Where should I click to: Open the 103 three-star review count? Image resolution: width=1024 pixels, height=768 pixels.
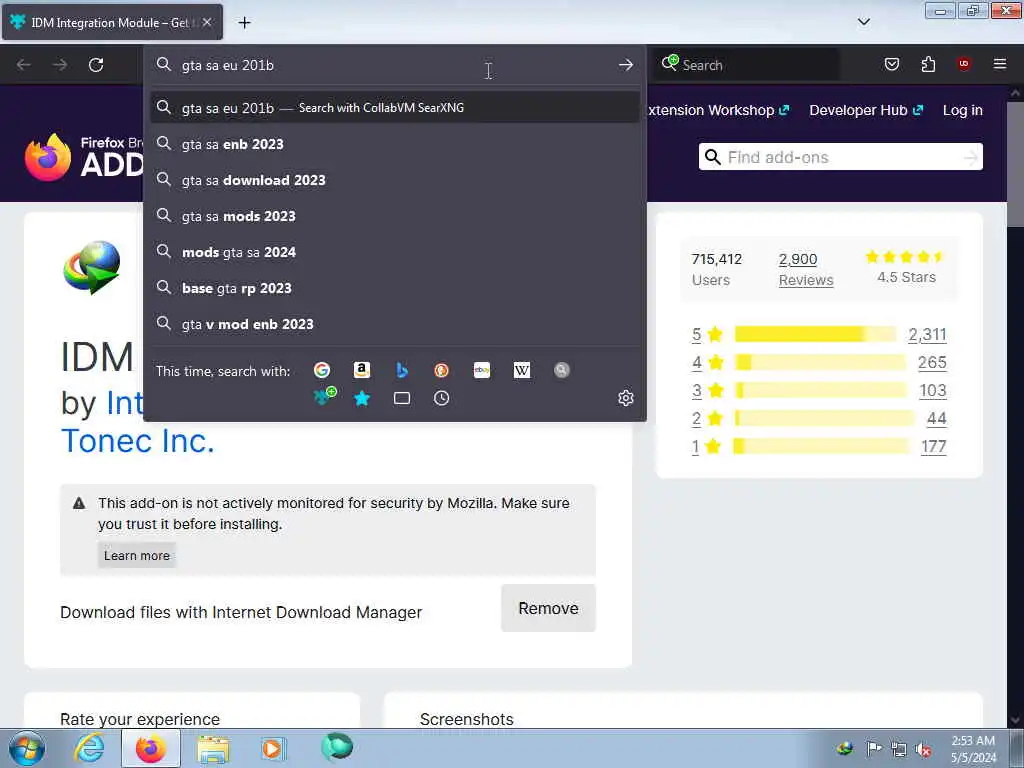pyautogui.click(x=933, y=391)
